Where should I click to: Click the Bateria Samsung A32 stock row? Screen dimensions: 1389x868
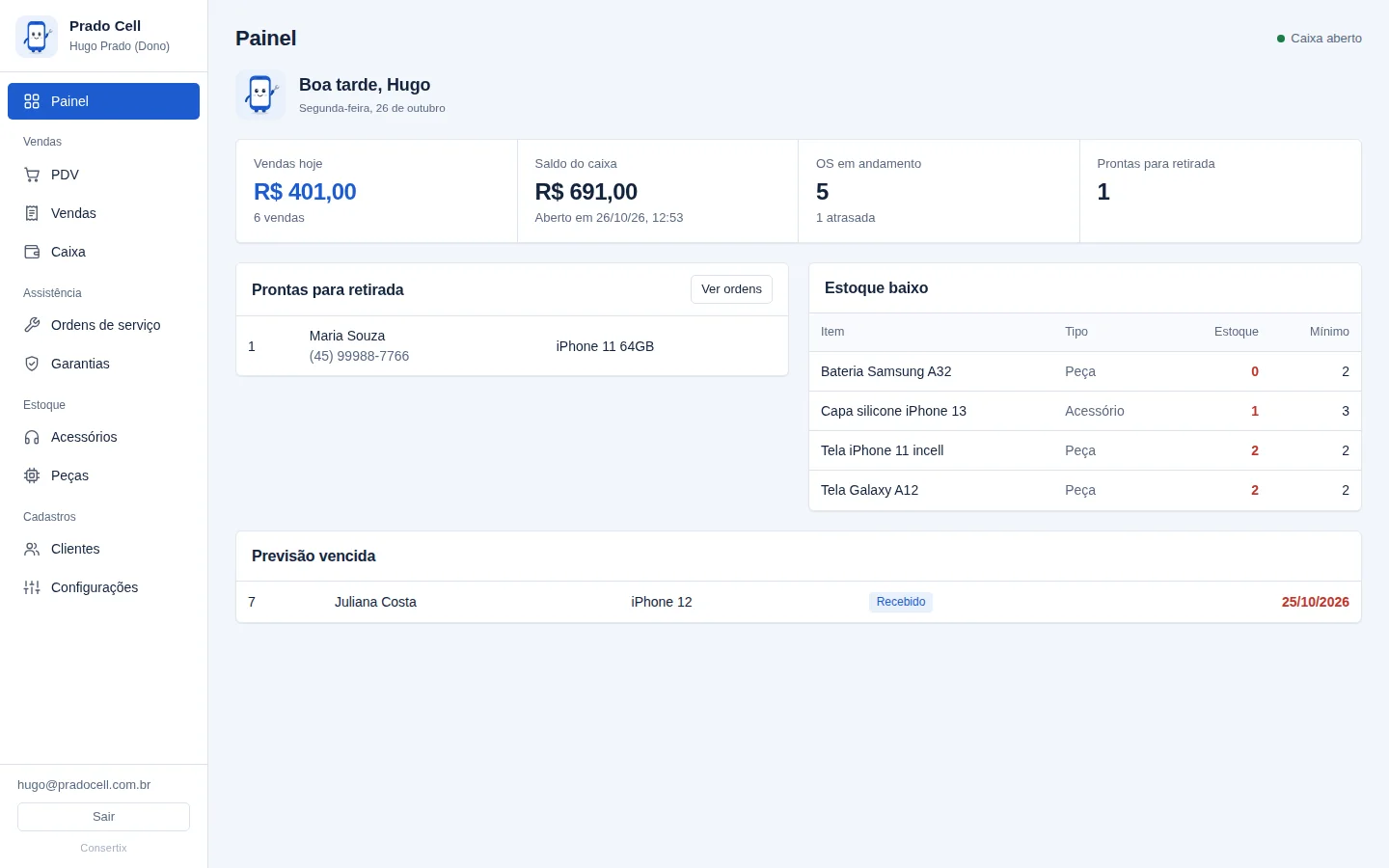[1085, 371]
